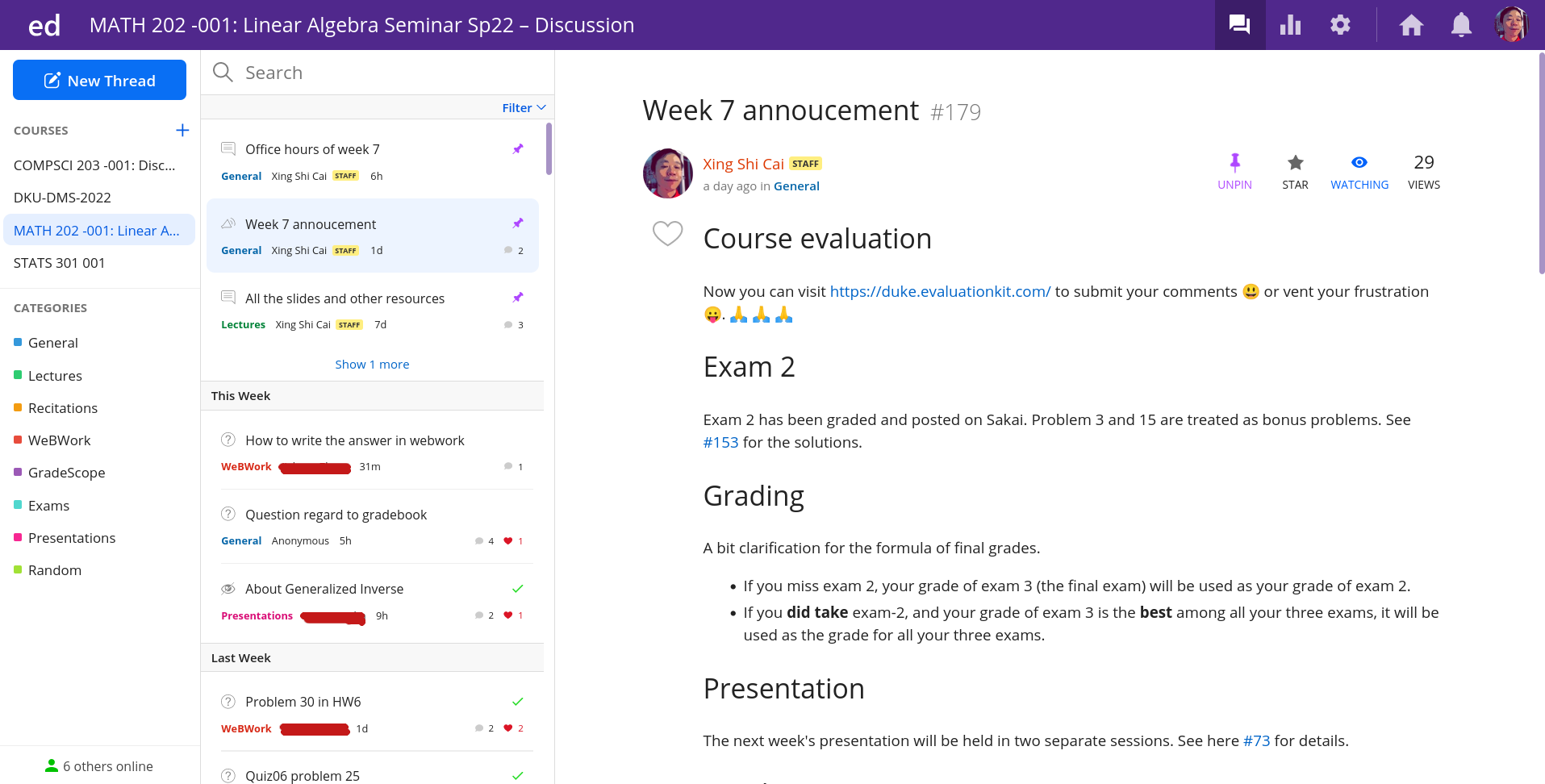Click the main page scrollbar
1545x784 pixels.
tap(1541, 165)
